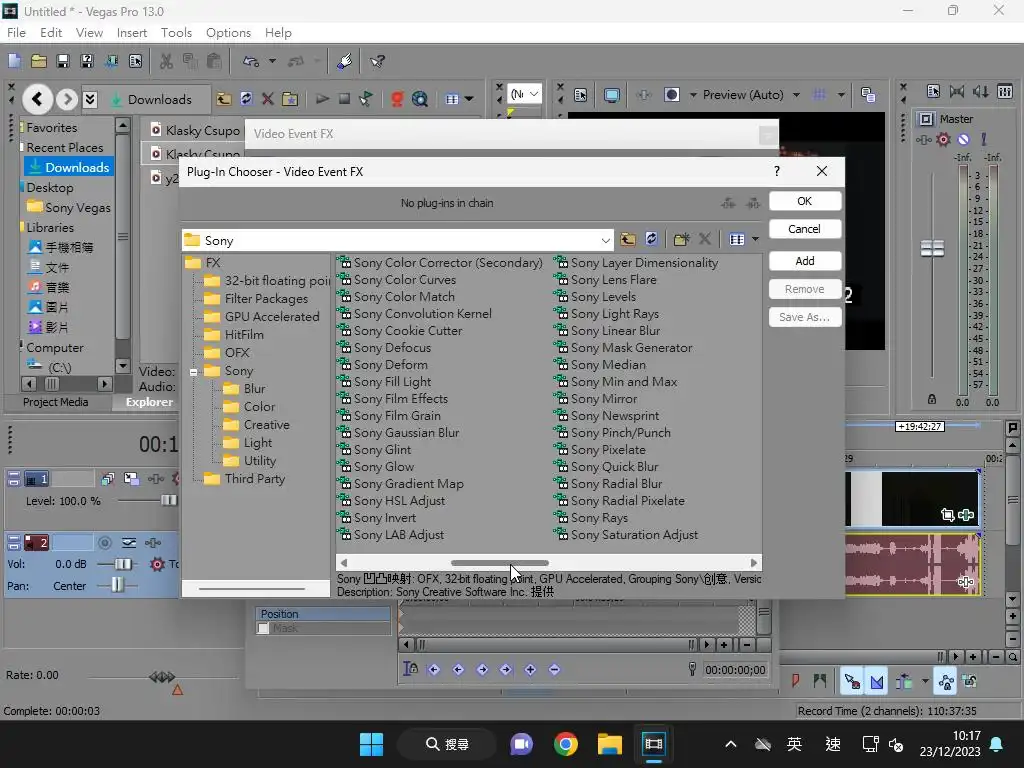Click the Undo arrow icon
This screenshot has width=1024, height=768.
pos(251,61)
